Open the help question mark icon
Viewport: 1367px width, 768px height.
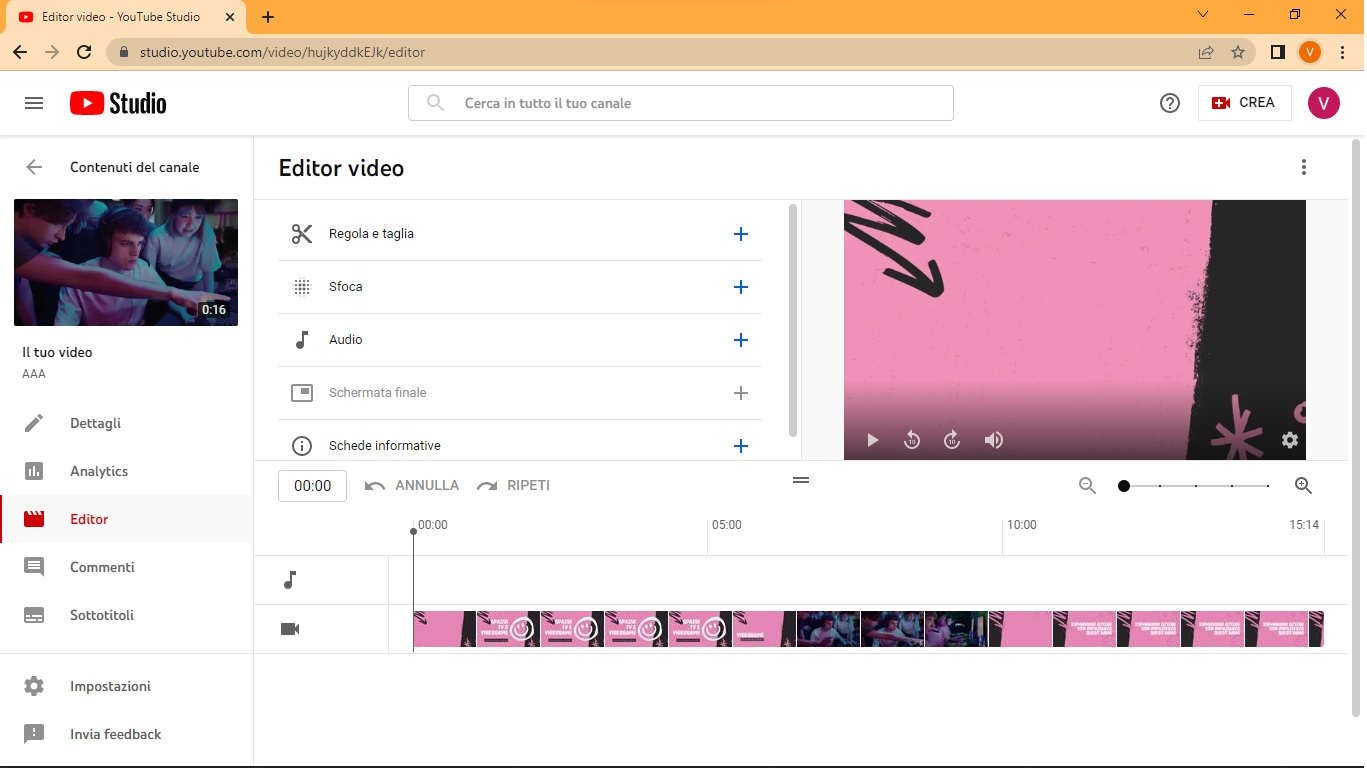click(x=1169, y=102)
